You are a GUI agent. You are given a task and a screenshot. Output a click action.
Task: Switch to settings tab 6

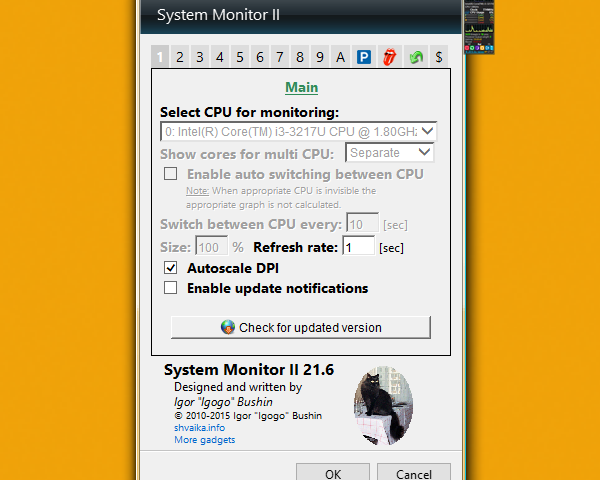pyautogui.click(x=260, y=57)
